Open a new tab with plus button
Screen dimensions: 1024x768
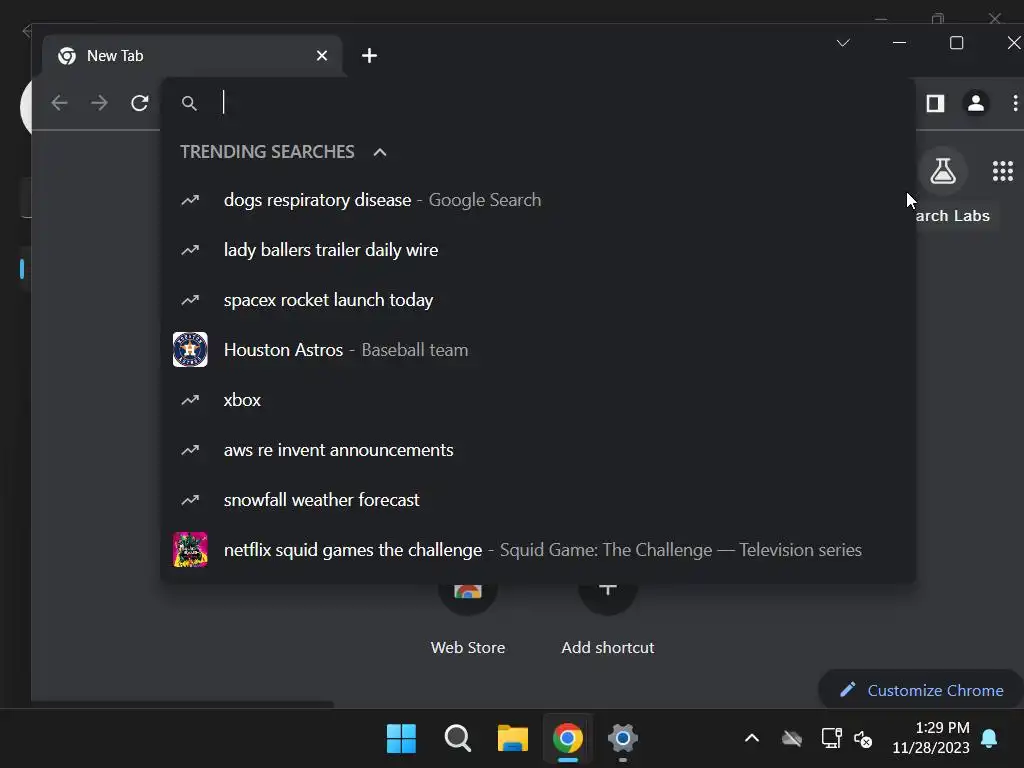pos(370,56)
